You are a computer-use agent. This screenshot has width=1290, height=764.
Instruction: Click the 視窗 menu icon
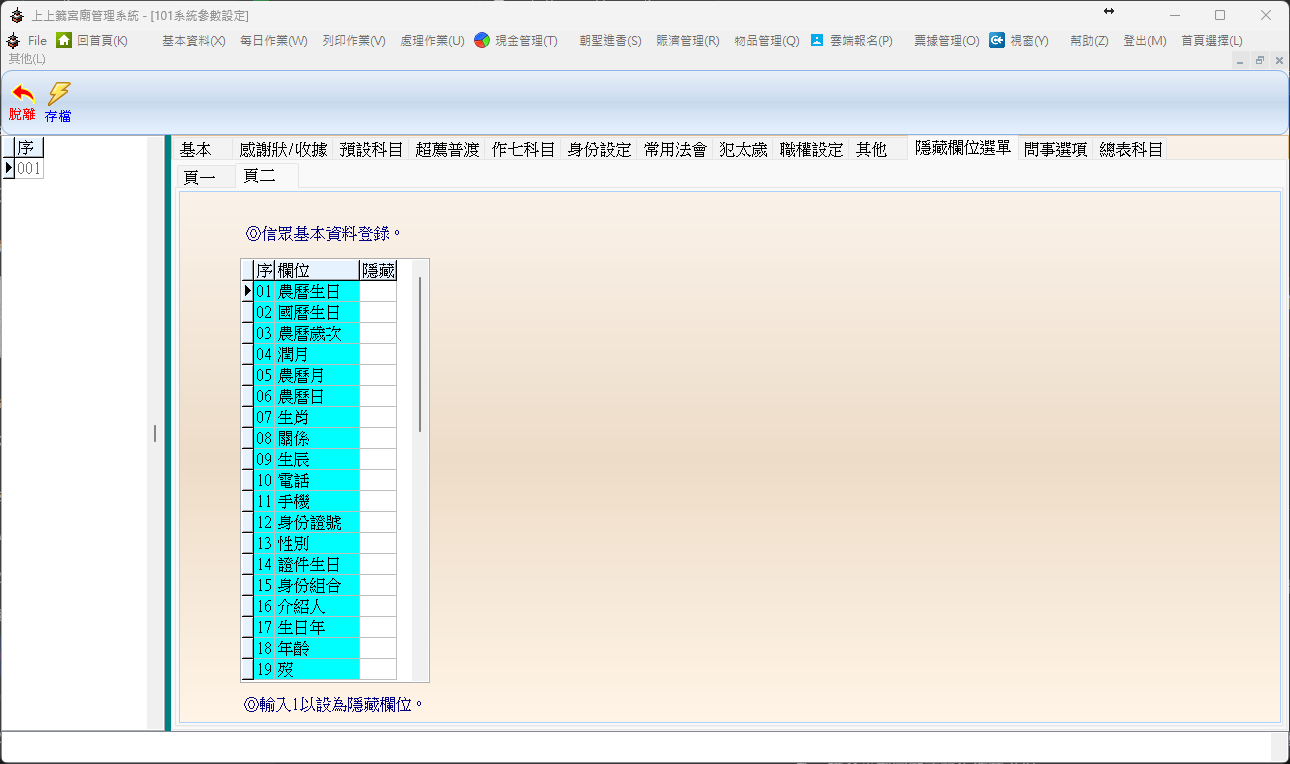pyautogui.click(x=997, y=40)
